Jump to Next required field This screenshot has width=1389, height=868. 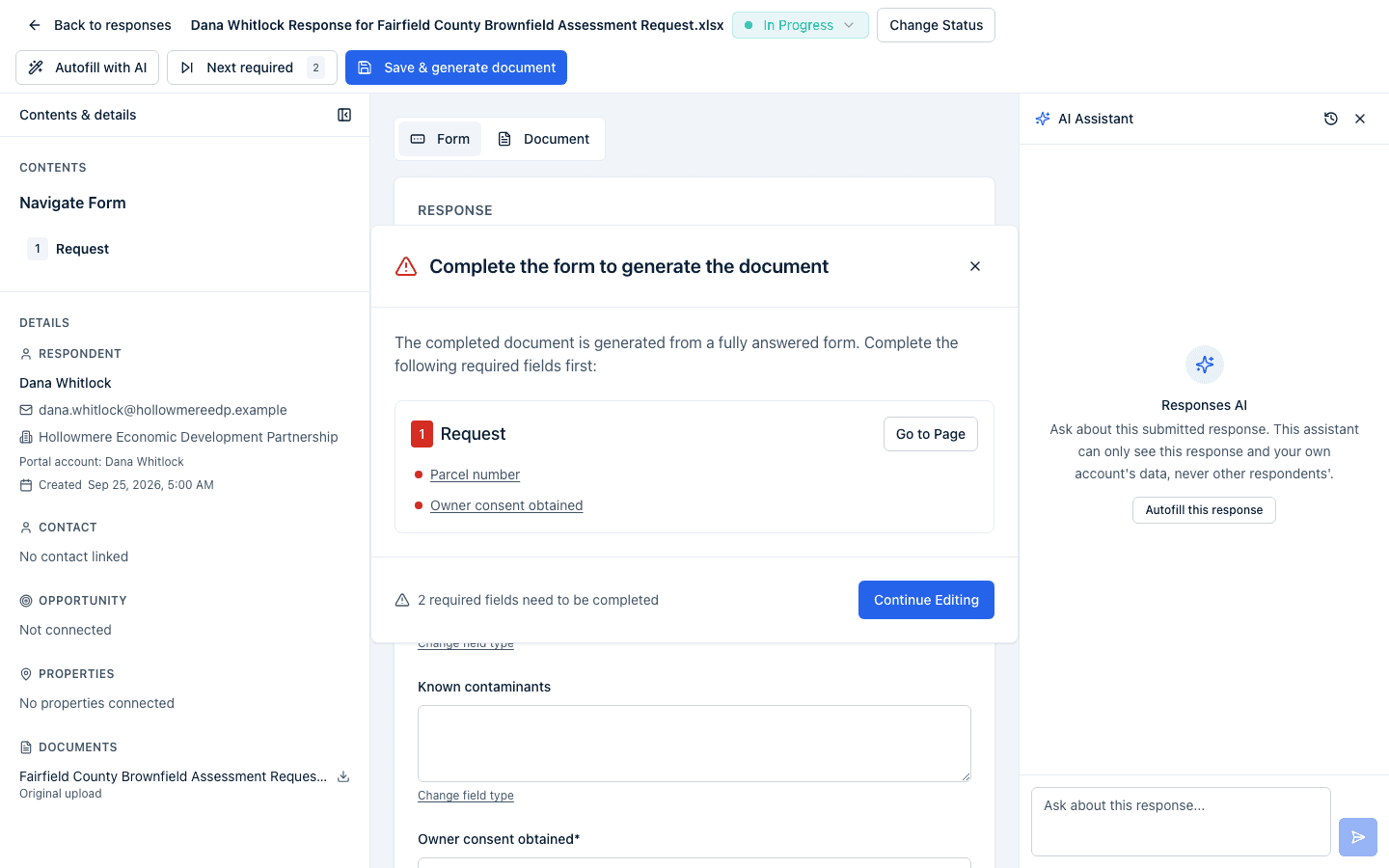[252, 68]
